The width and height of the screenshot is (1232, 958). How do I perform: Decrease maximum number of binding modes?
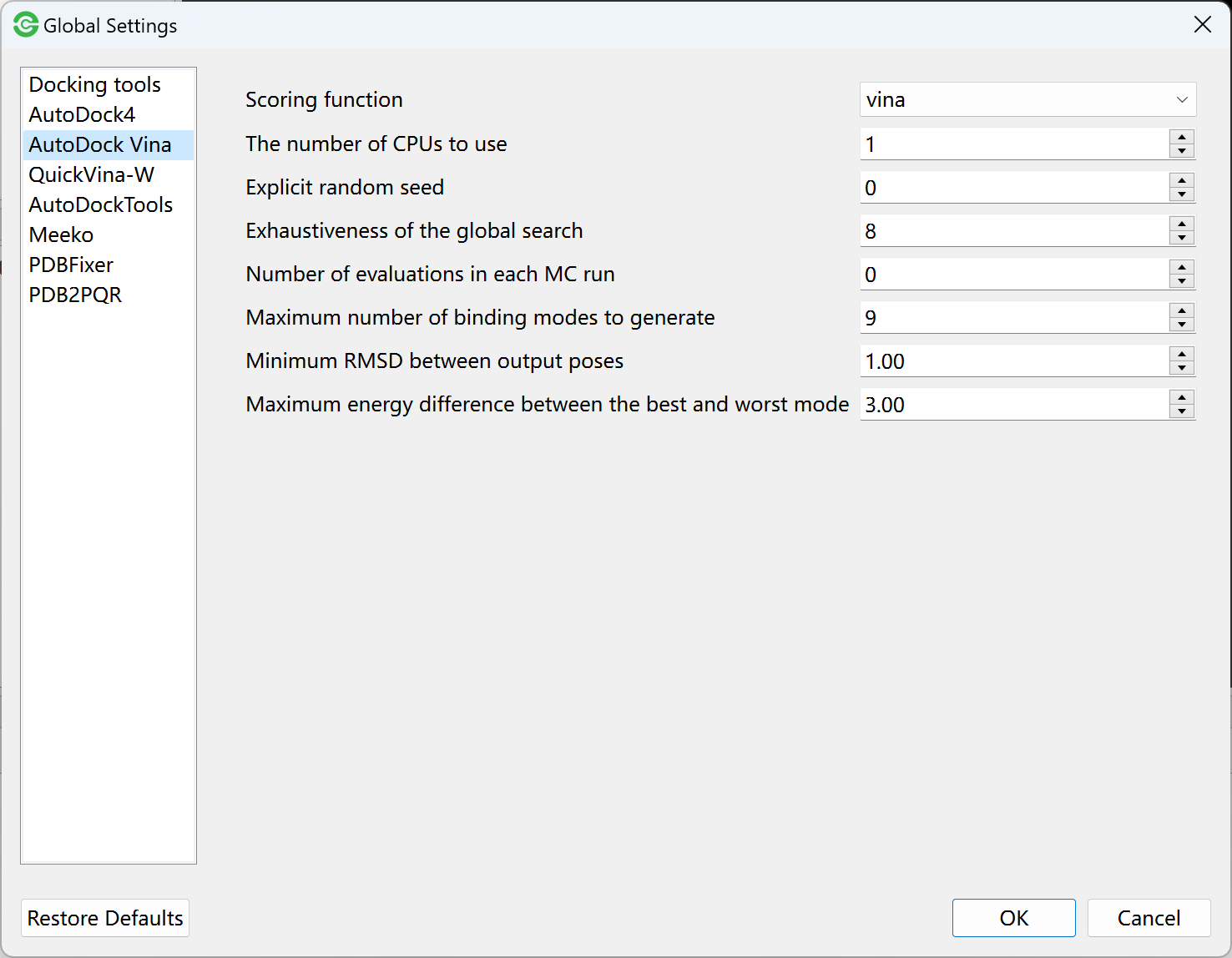tap(1182, 325)
